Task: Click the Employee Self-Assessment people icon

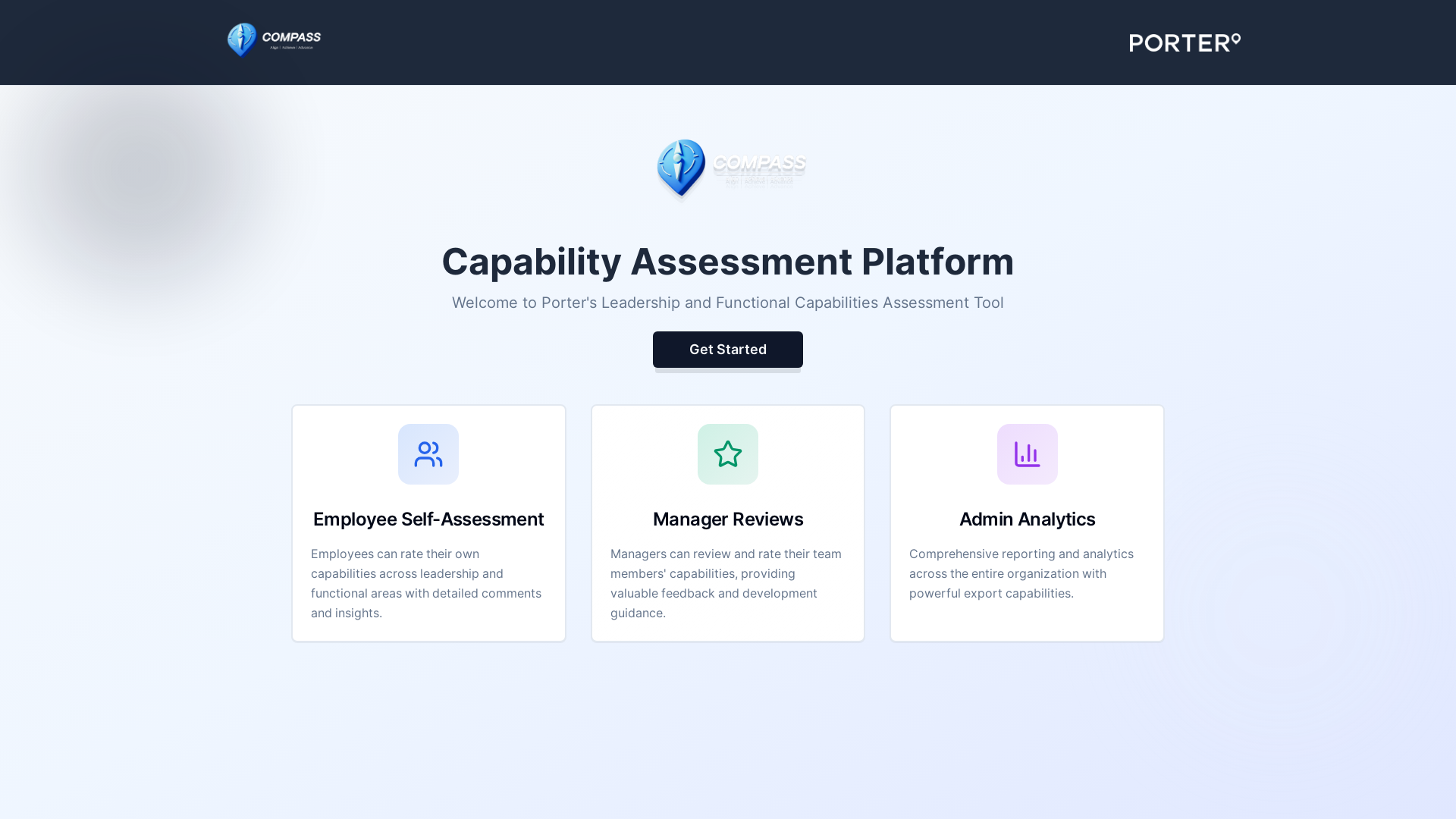Action: 428,454
